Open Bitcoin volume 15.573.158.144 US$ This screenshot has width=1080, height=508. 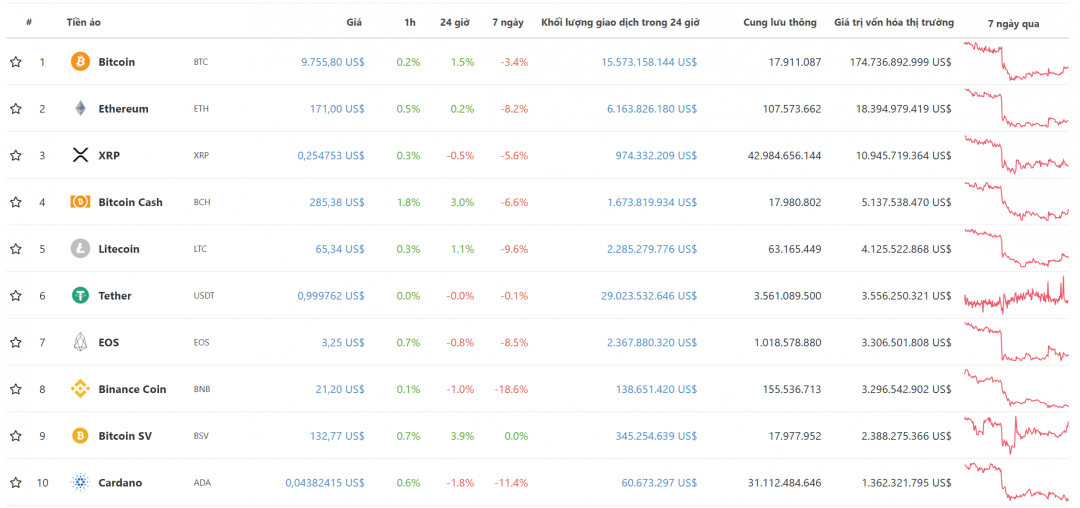[649, 62]
